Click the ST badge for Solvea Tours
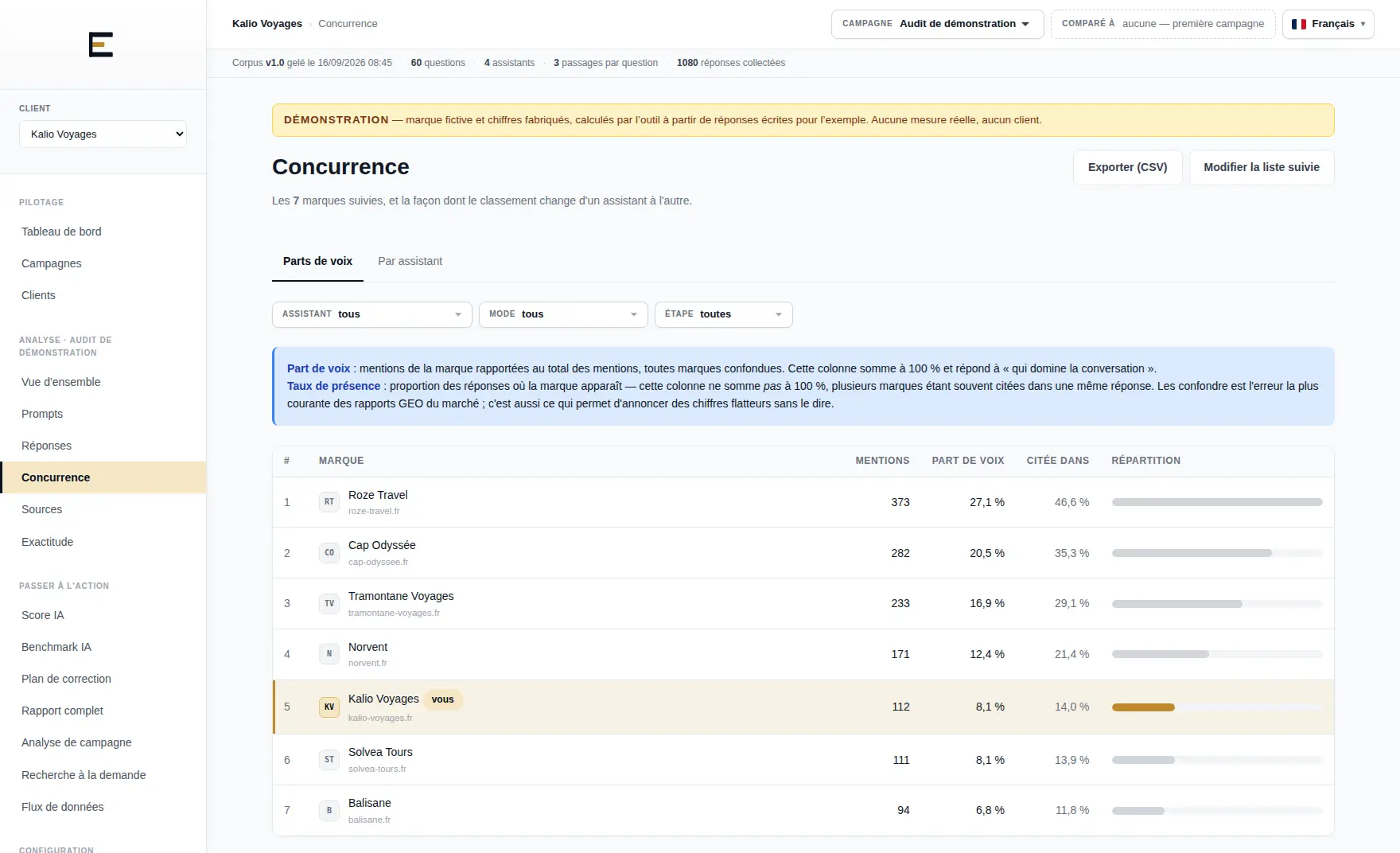Viewport: 1400px width, 853px height. (x=329, y=760)
